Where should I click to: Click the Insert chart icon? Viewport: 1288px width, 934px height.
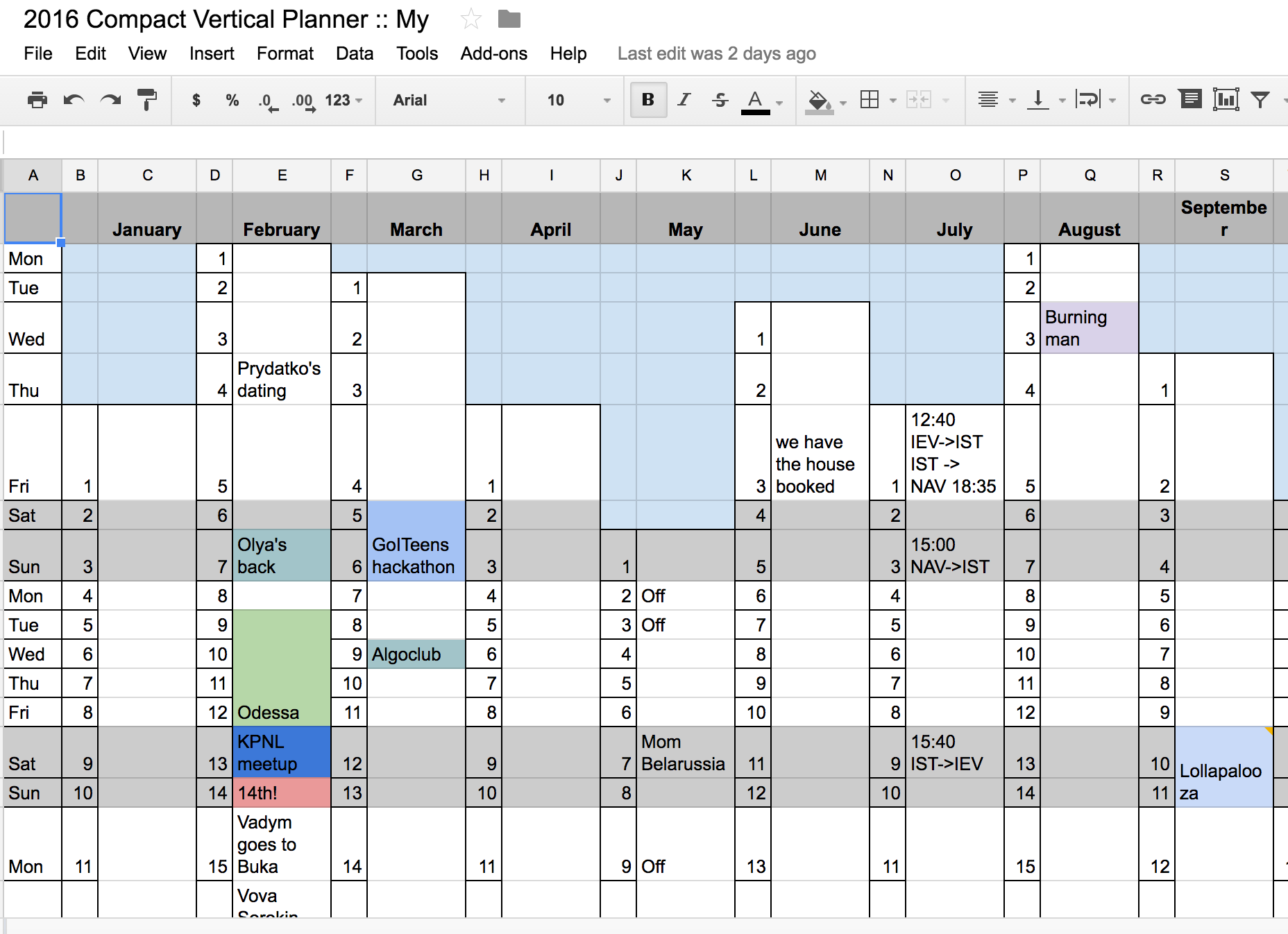pos(1226,100)
